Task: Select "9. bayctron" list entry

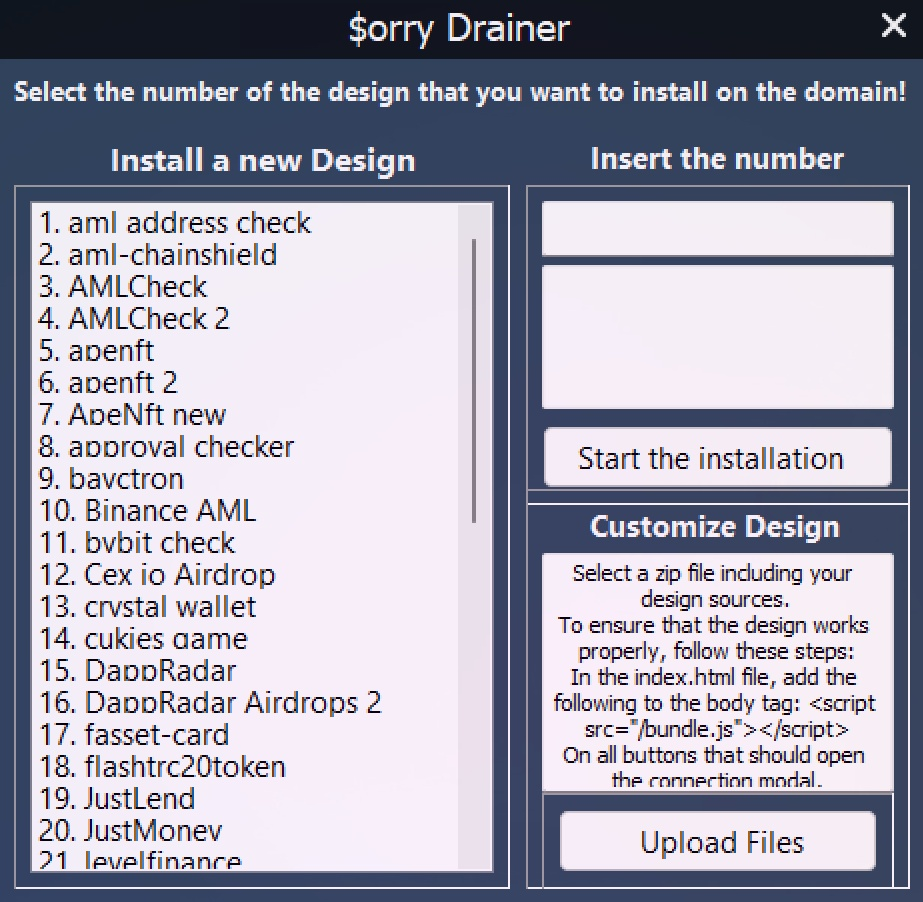Action: 111,478
